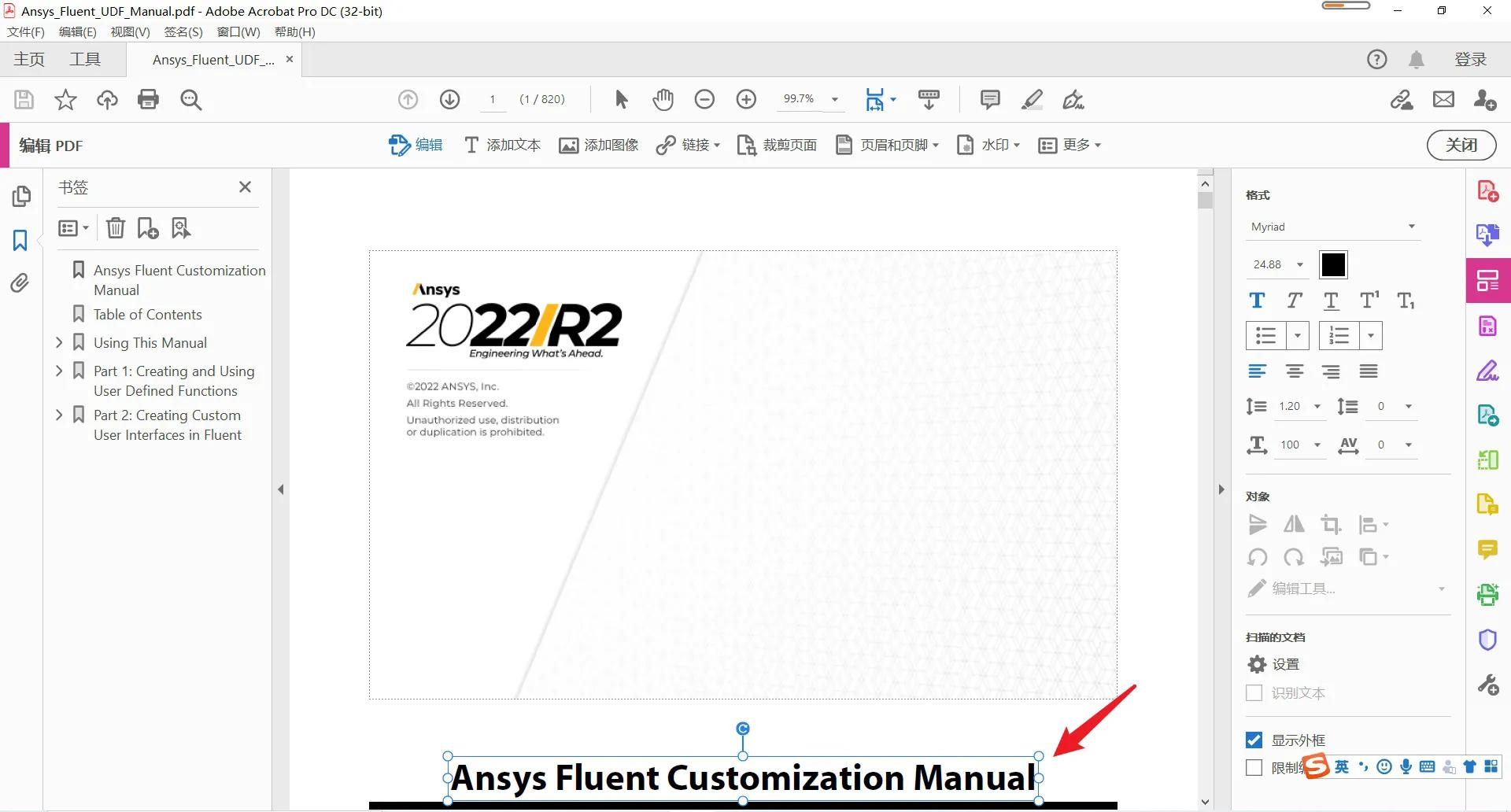The image size is (1511, 812).
Task: Center align the text
Action: click(1295, 371)
